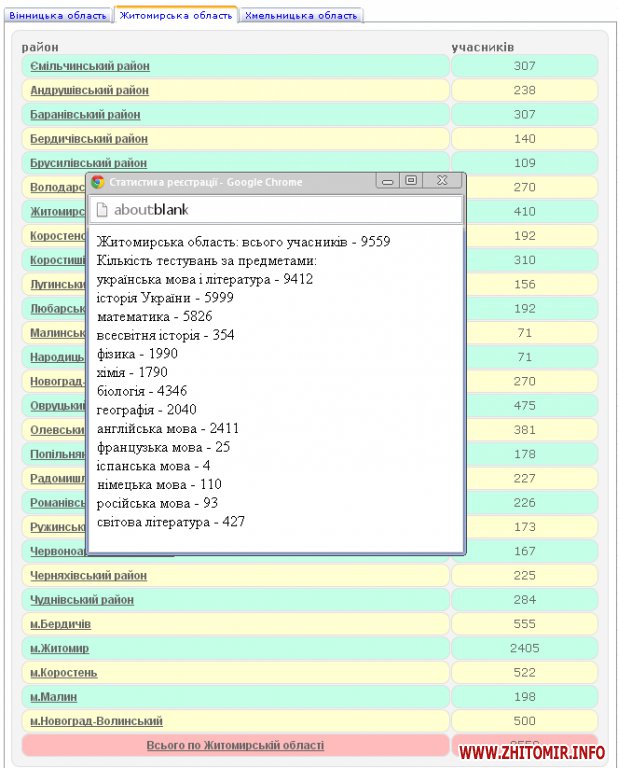Screen dimensions: 618x768
Task: Select the Житомирська область tab
Action: coord(175,16)
